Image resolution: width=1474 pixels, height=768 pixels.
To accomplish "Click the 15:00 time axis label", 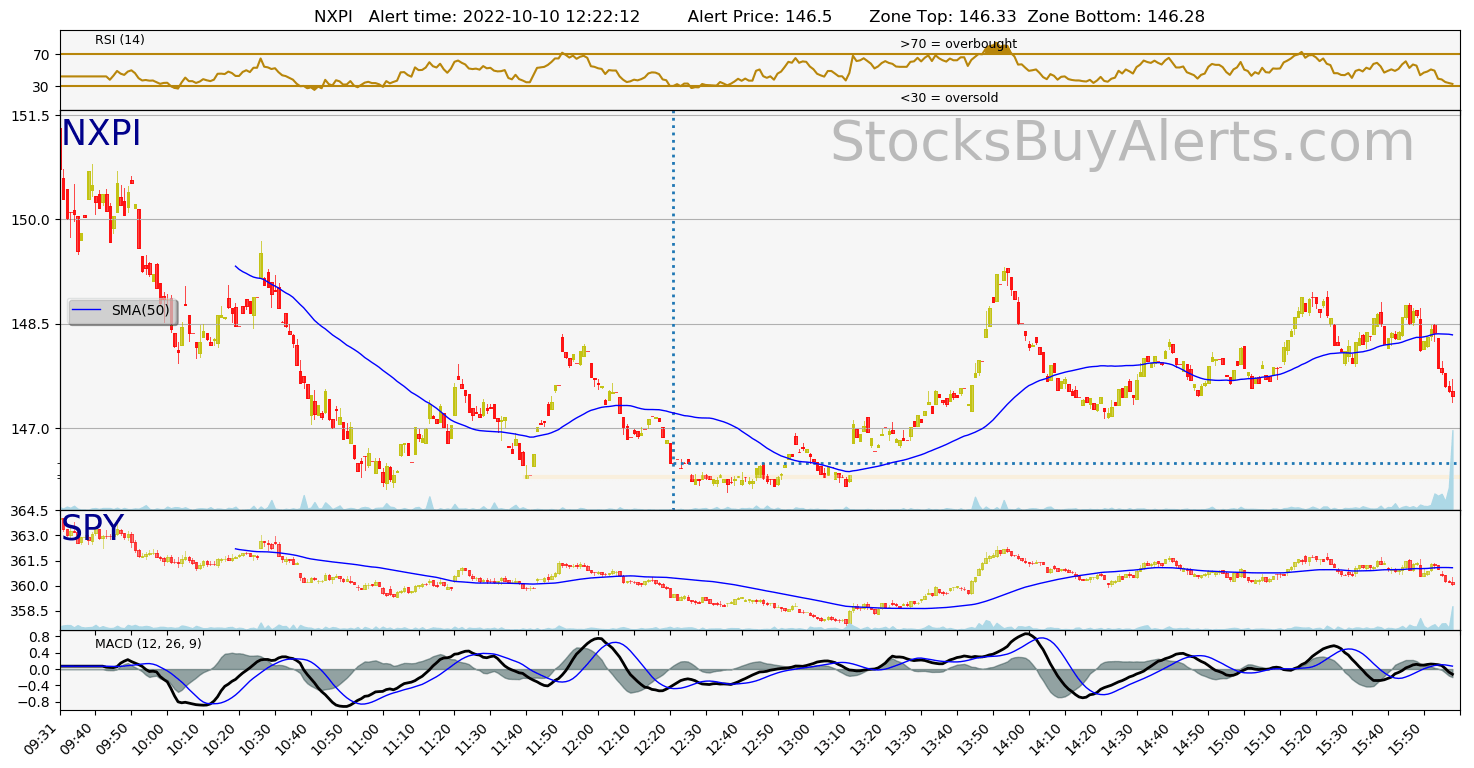I will coord(1226,738).
